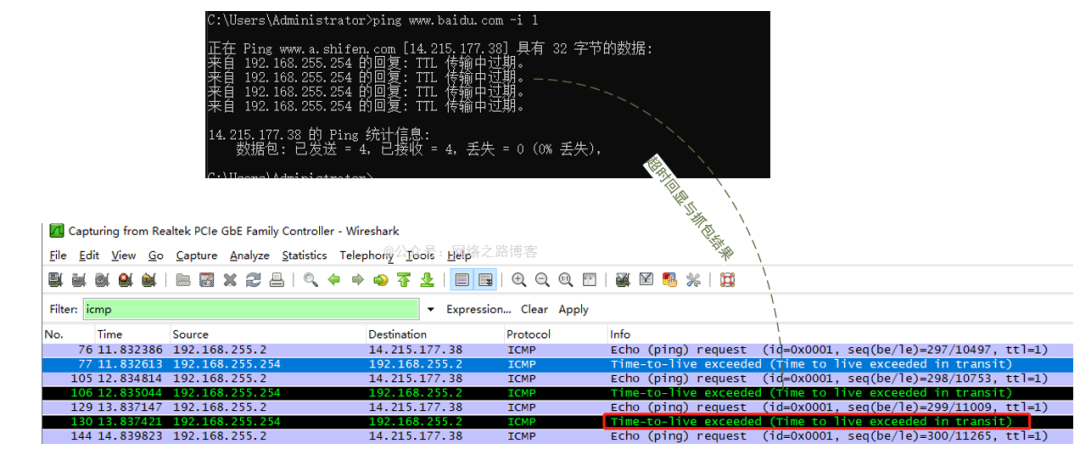
Task: Open the Analyze menu
Action: (250, 255)
